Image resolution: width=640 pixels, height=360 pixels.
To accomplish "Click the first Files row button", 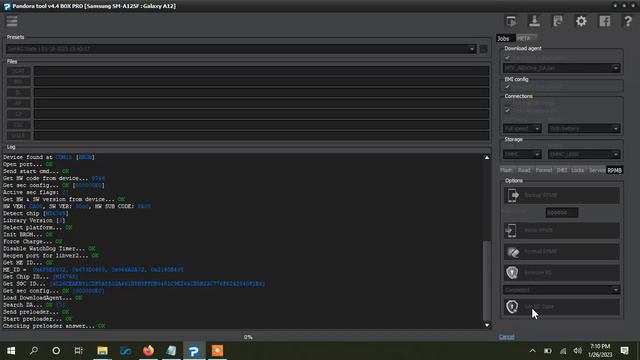I will click(x=18, y=71).
